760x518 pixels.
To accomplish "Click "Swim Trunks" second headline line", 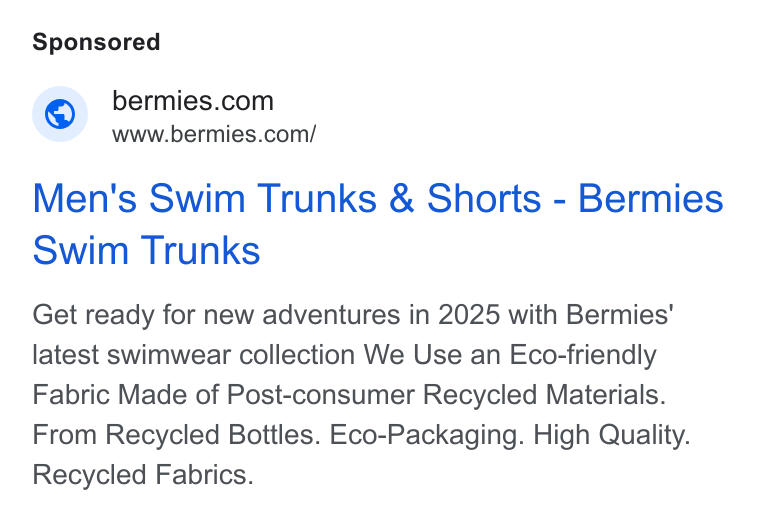I will coord(146,250).
